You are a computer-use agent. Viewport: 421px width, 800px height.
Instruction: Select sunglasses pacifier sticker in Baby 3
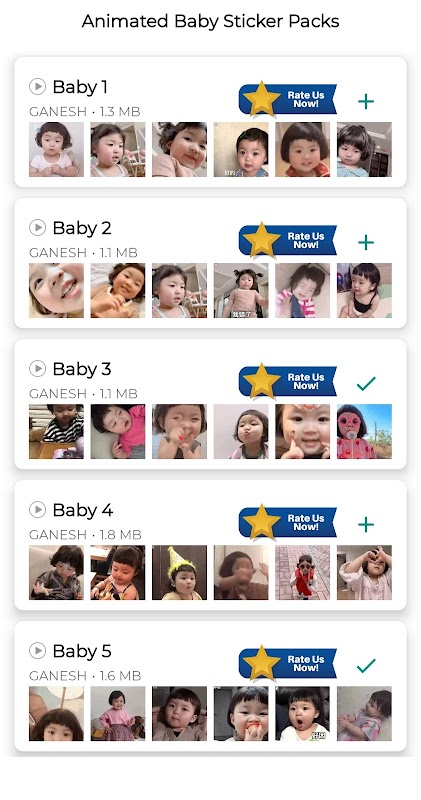tap(364, 432)
